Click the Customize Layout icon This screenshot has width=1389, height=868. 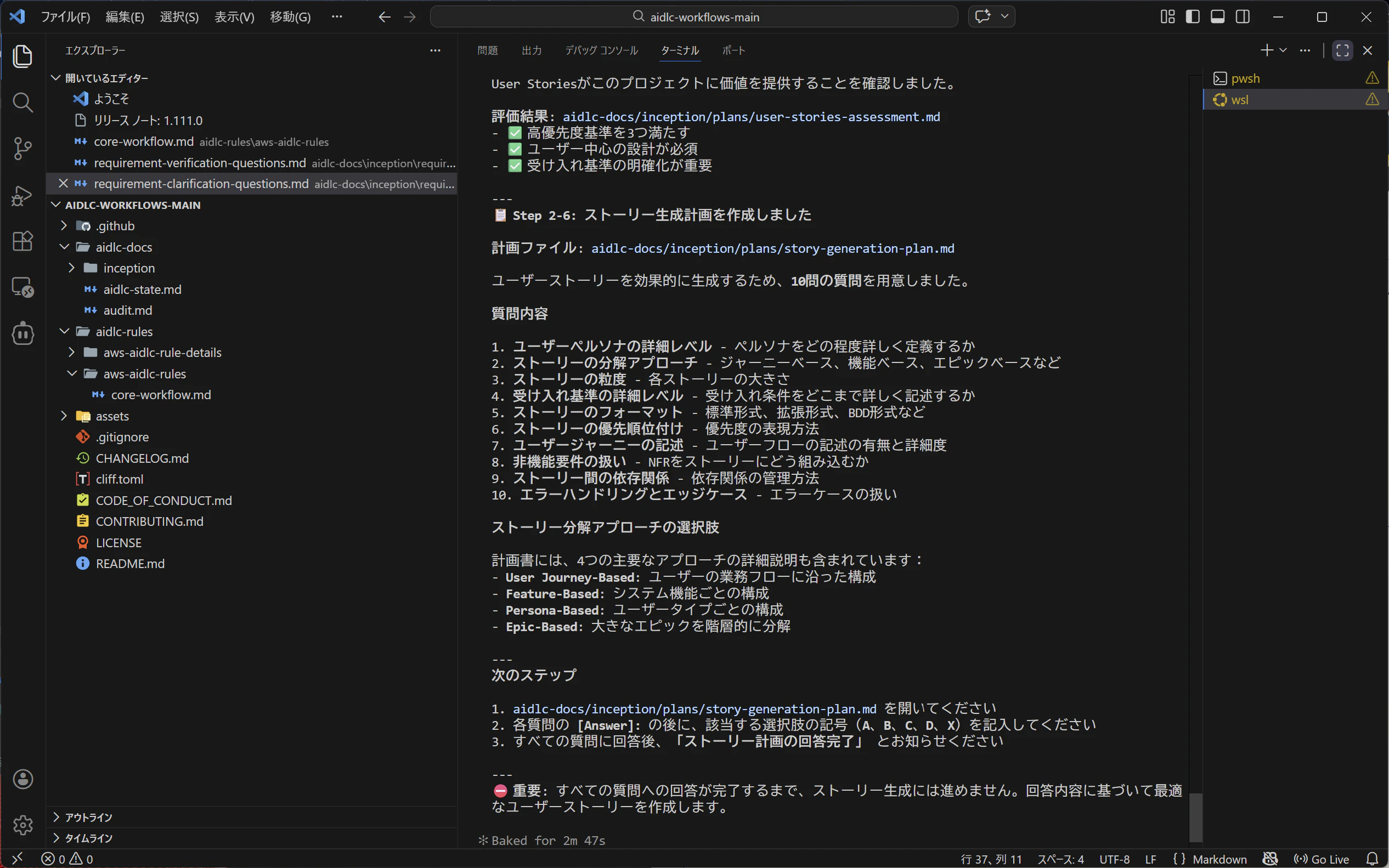click(1167, 16)
